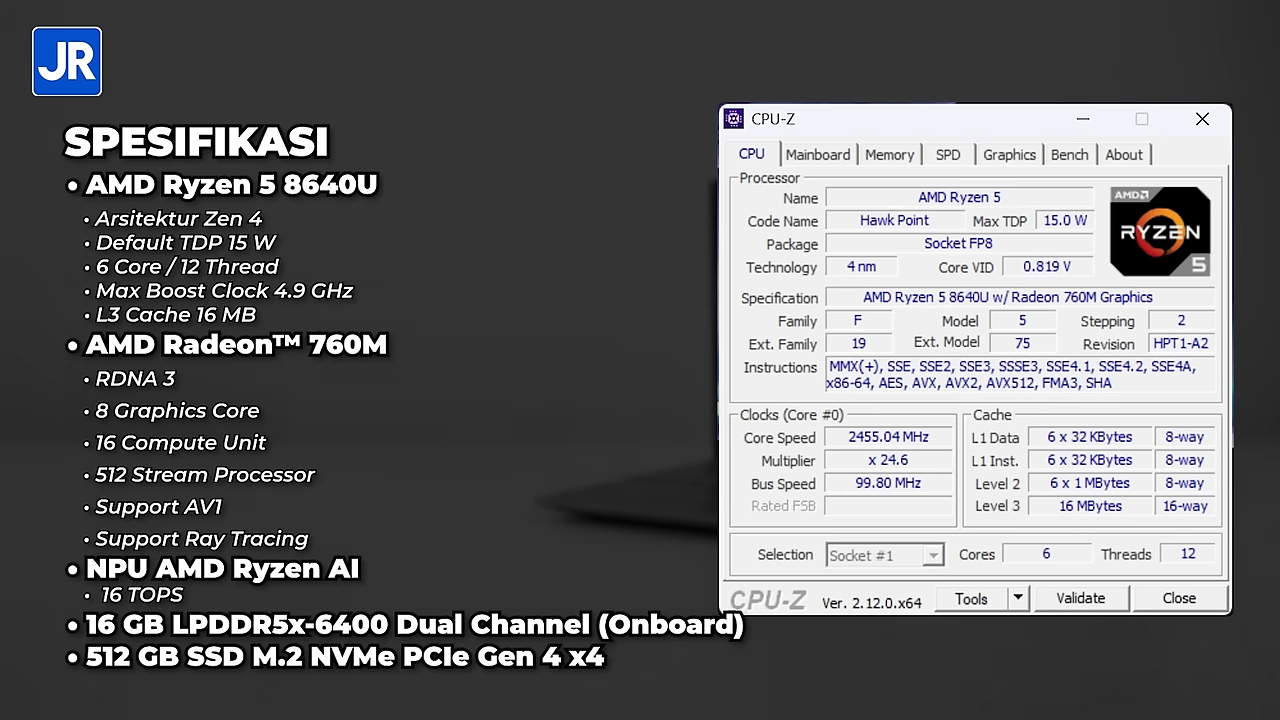This screenshot has width=1280, height=720.
Task: Click the Validate button
Action: click(x=1080, y=597)
